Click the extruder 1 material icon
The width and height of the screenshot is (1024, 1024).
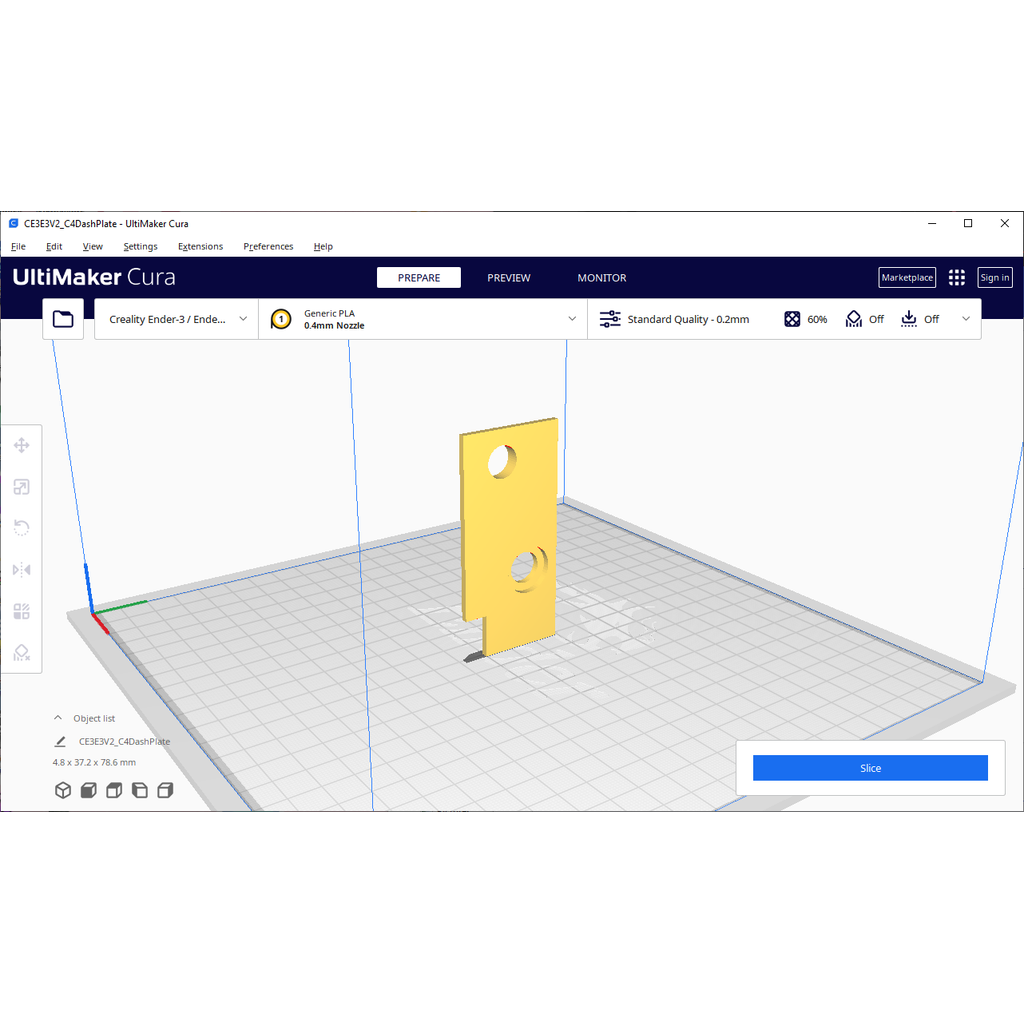(x=281, y=319)
